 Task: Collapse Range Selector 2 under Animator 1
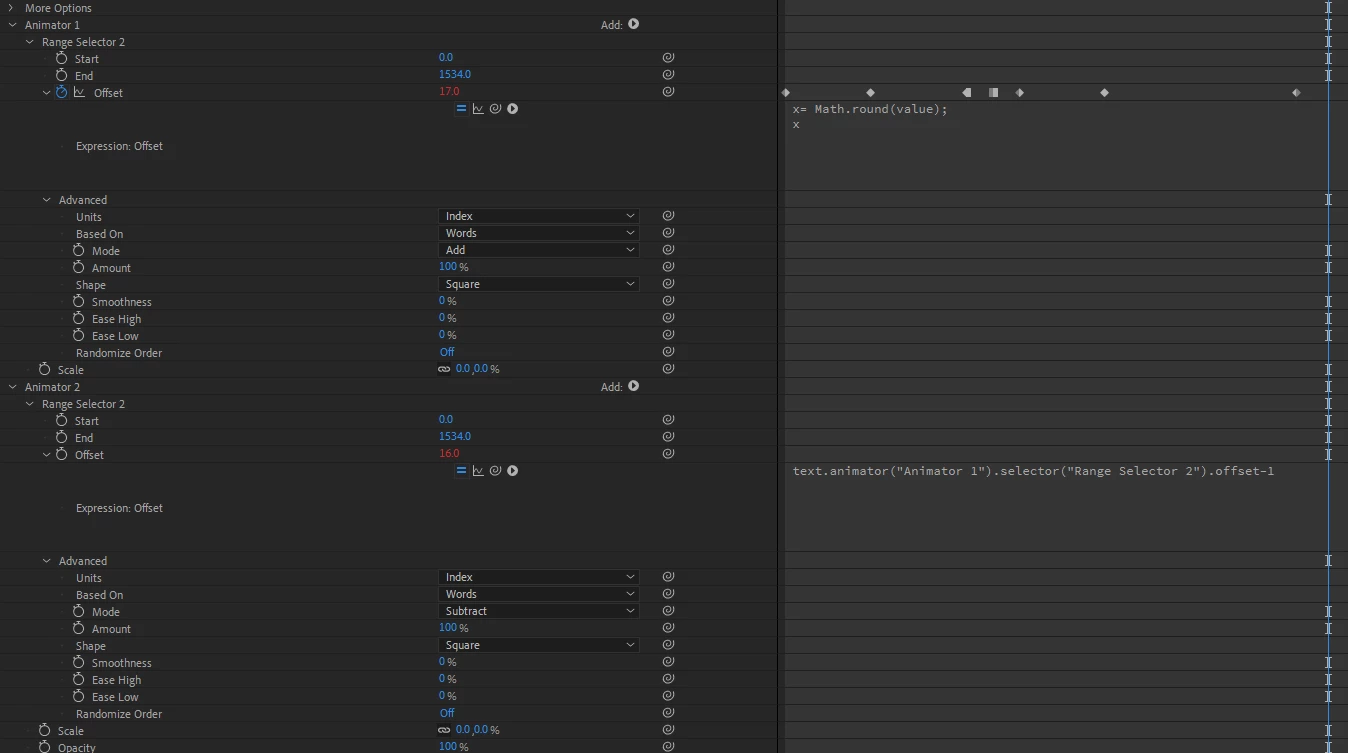[29, 41]
